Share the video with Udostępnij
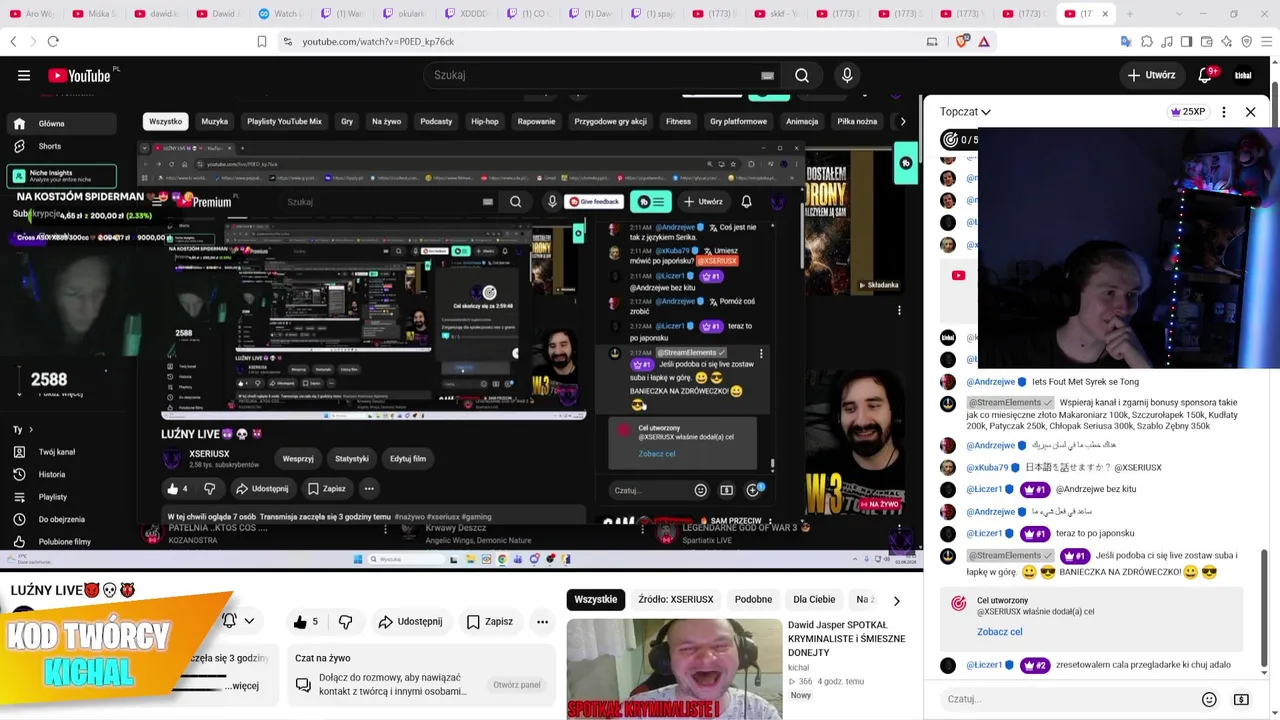 click(410, 622)
